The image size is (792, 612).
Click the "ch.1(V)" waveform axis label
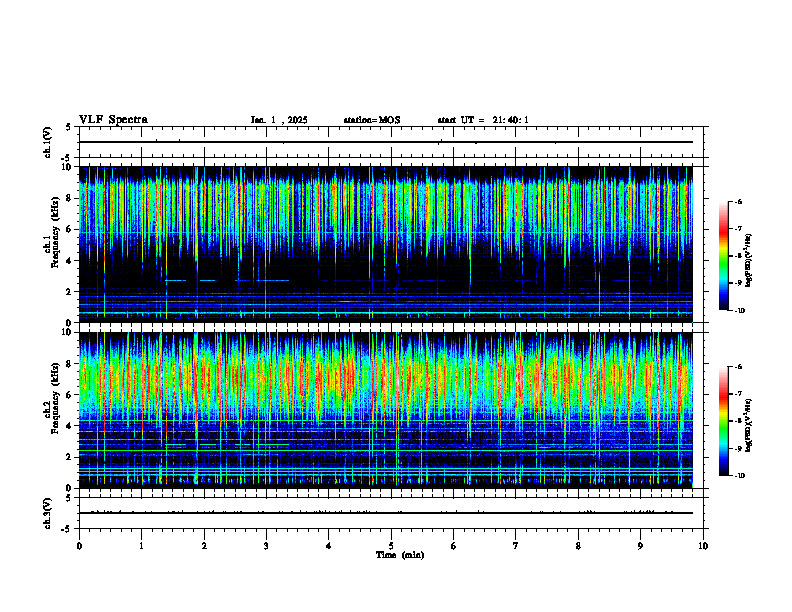click(48, 142)
